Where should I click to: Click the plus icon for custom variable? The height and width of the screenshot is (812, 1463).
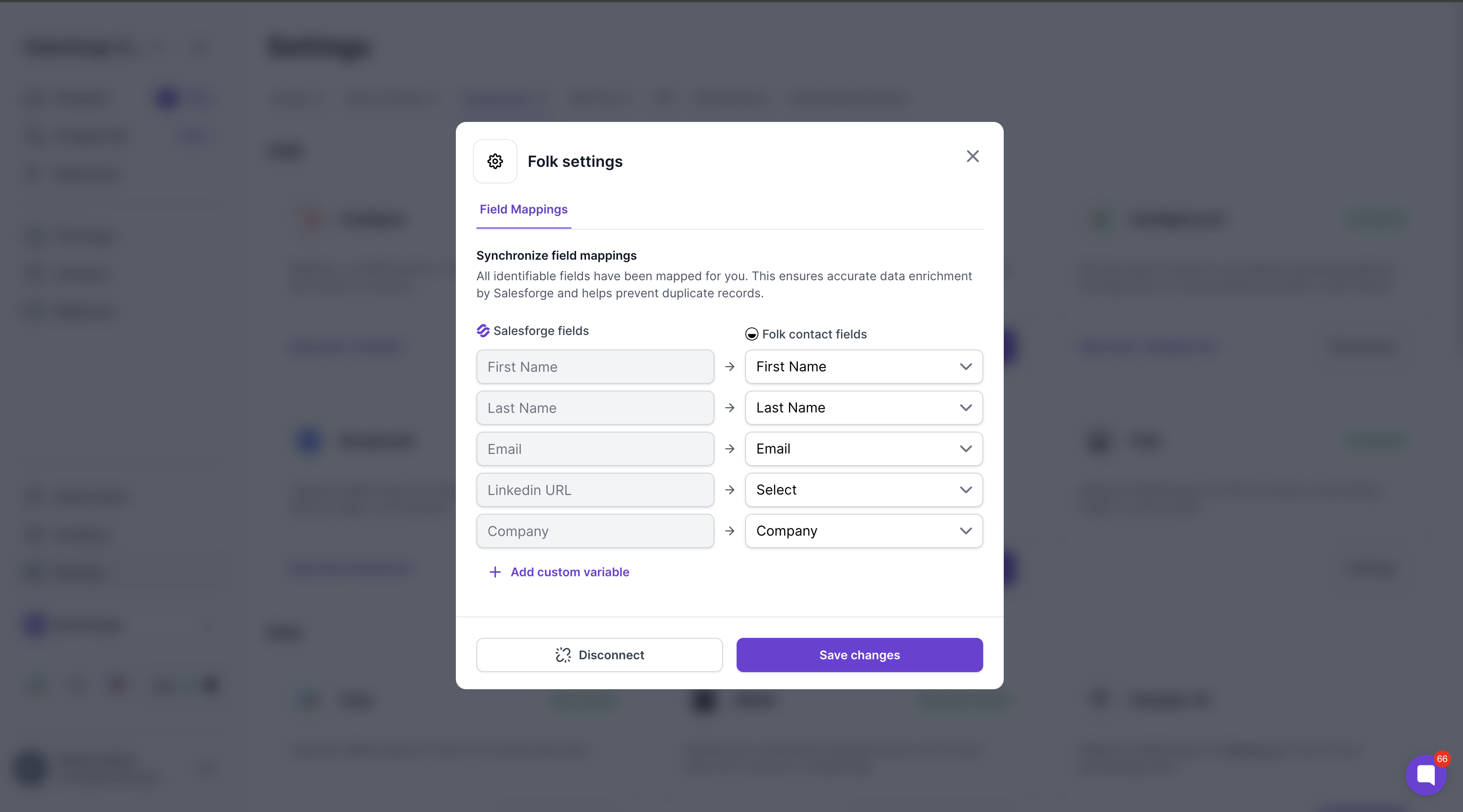[495, 572]
